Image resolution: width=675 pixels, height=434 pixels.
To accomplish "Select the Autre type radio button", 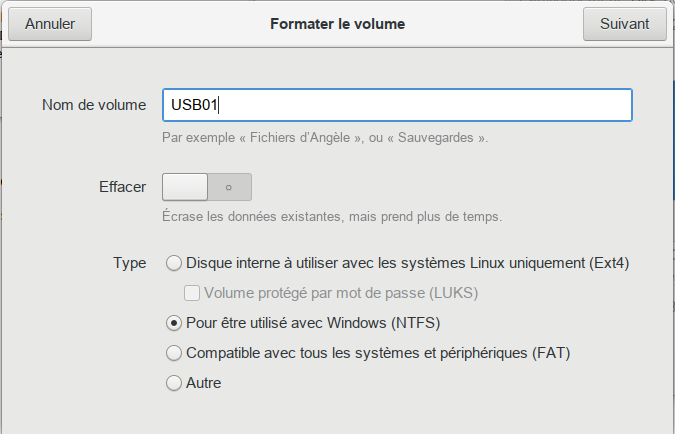I will pyautogui.click(x=174, y=383).
